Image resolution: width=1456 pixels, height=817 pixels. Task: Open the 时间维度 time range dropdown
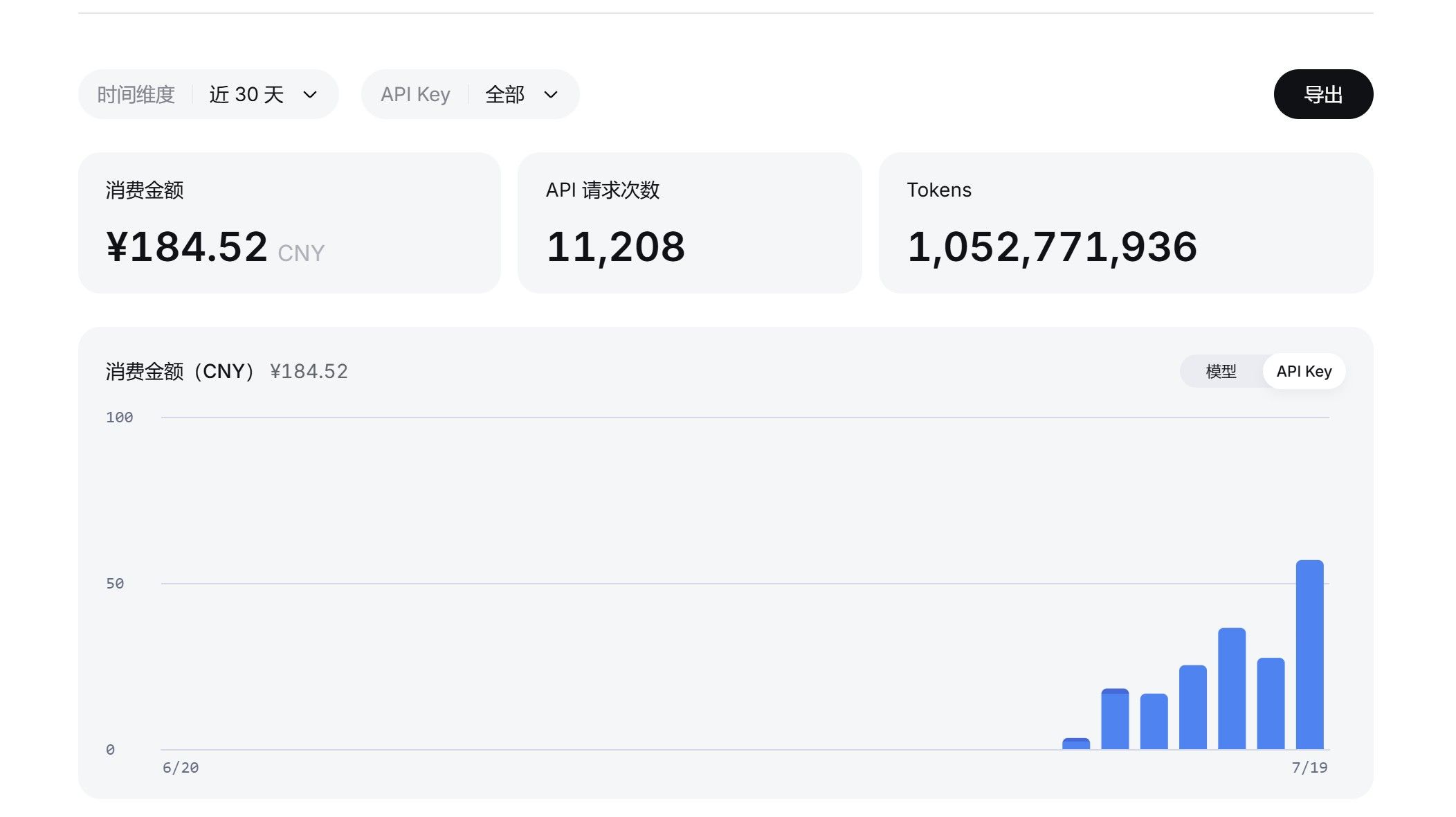[208, 94]
